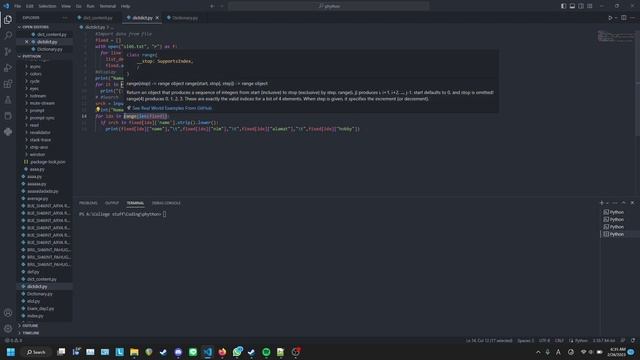The width and height of the screenshot is (640, 360).
Task: Click the errors and warnings status item
Action: coord(13,340)
